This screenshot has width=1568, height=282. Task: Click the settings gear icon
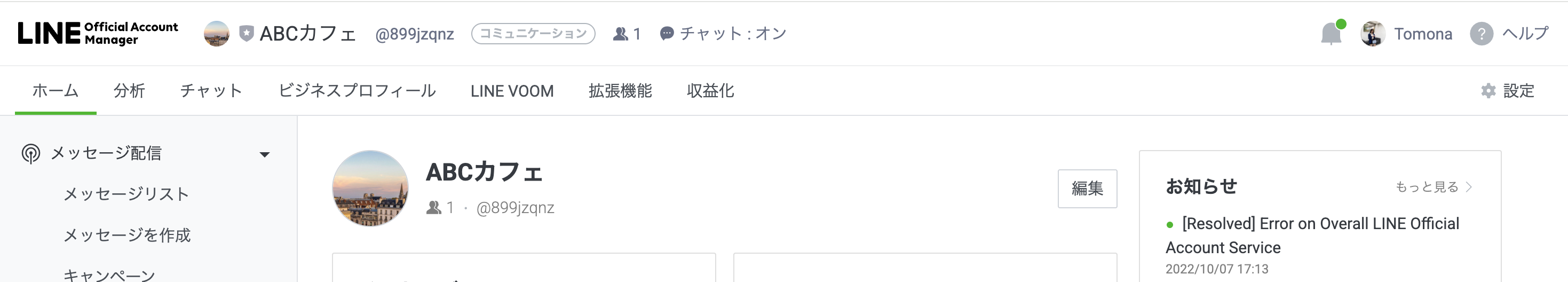tap(1487, 91)
